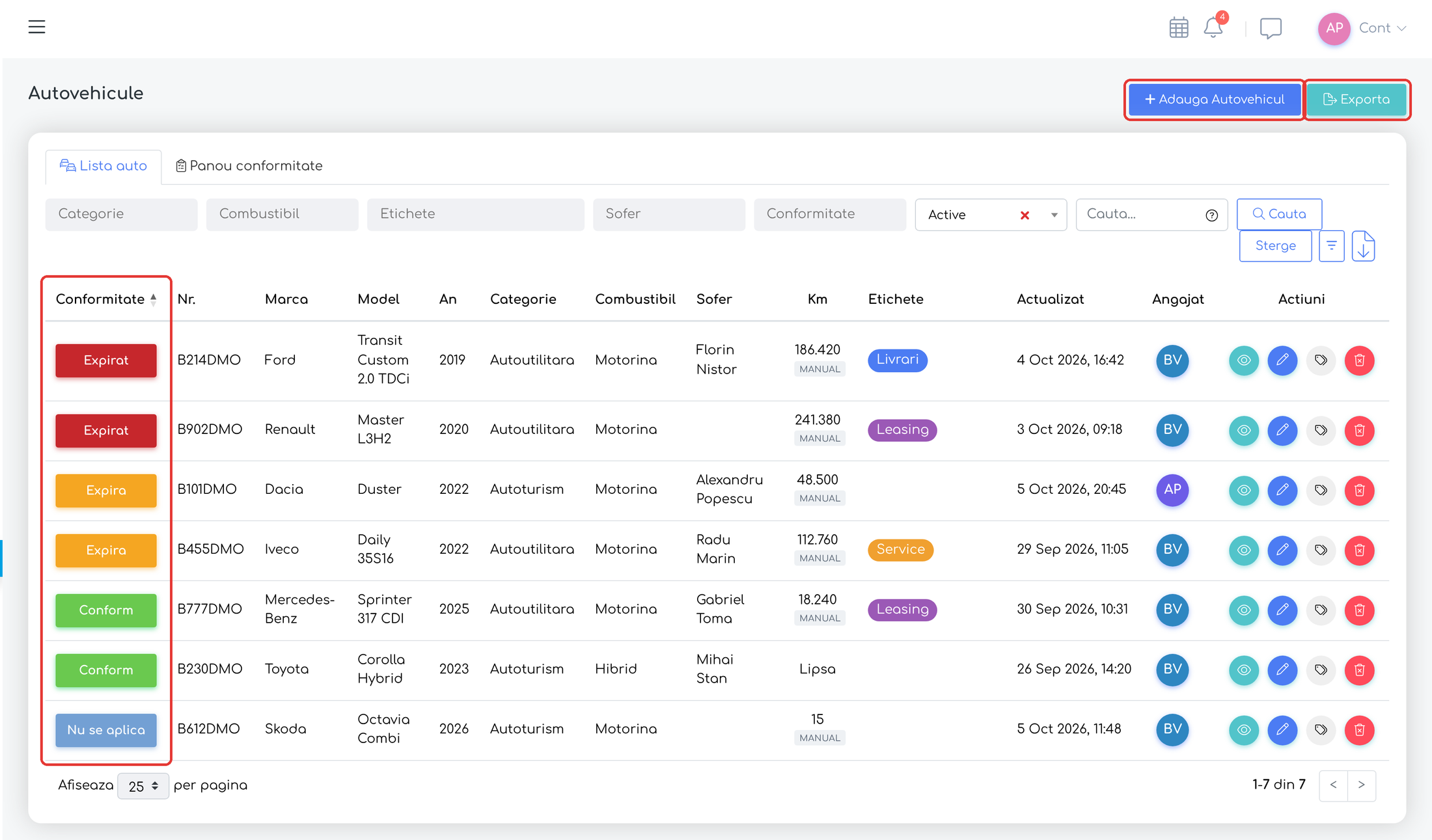1432x840 pixels.
Task: View details of B777DMO Mercedes-Benz
Action: 1244,610
